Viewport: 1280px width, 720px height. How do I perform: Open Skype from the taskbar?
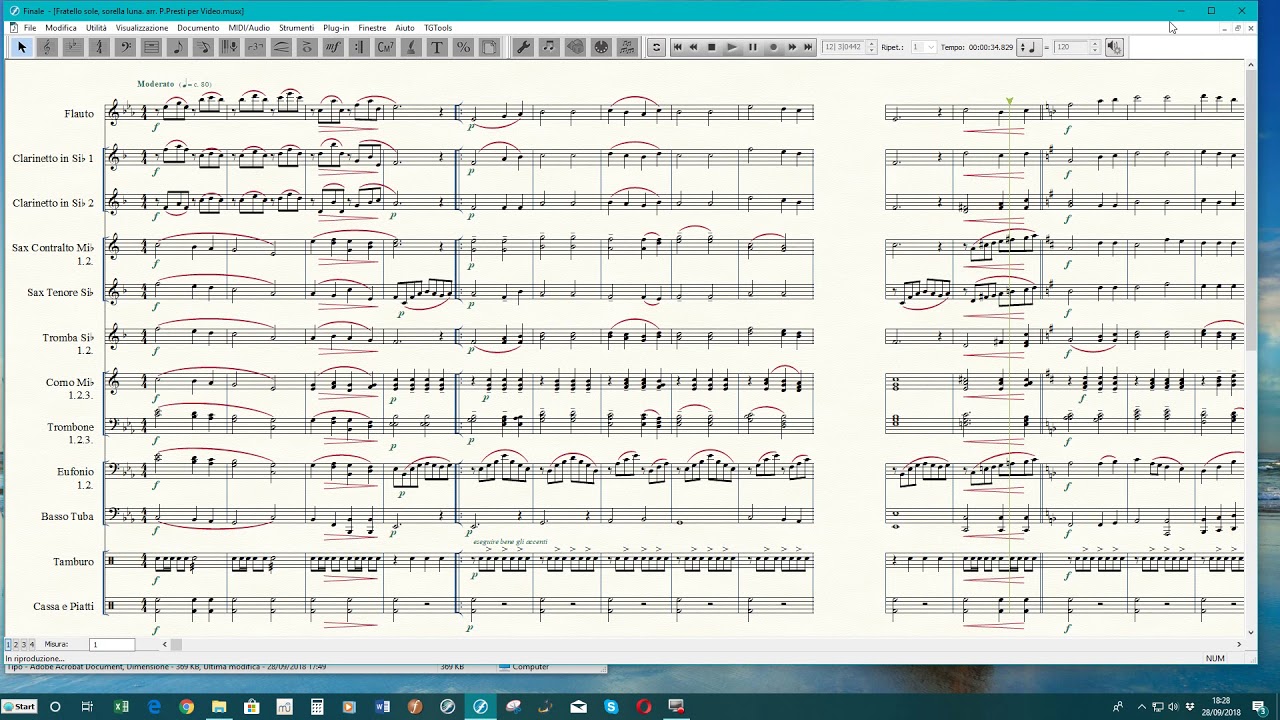(x=611, y=707)
